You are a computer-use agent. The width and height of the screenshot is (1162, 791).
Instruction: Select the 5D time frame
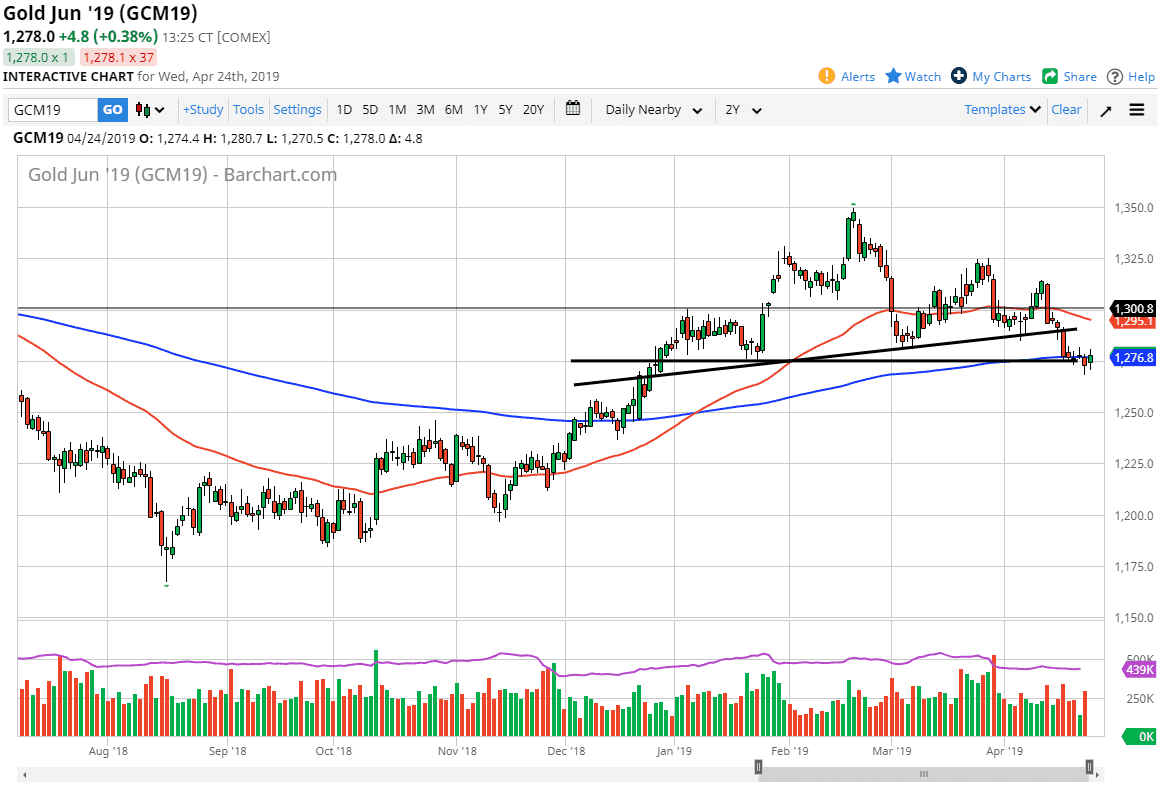click(x=370, y=110)
